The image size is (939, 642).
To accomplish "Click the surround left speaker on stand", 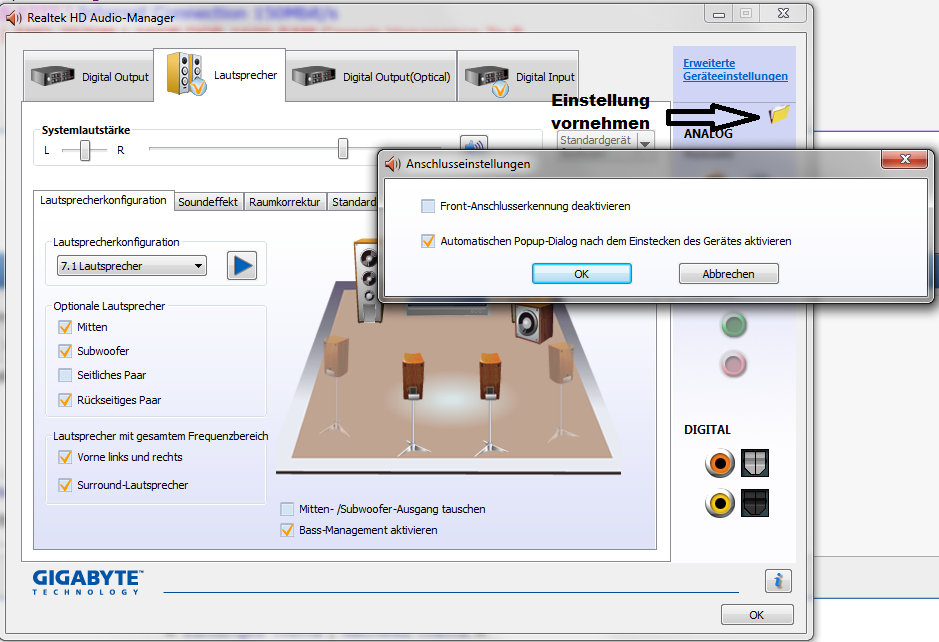I will [335, 385].
